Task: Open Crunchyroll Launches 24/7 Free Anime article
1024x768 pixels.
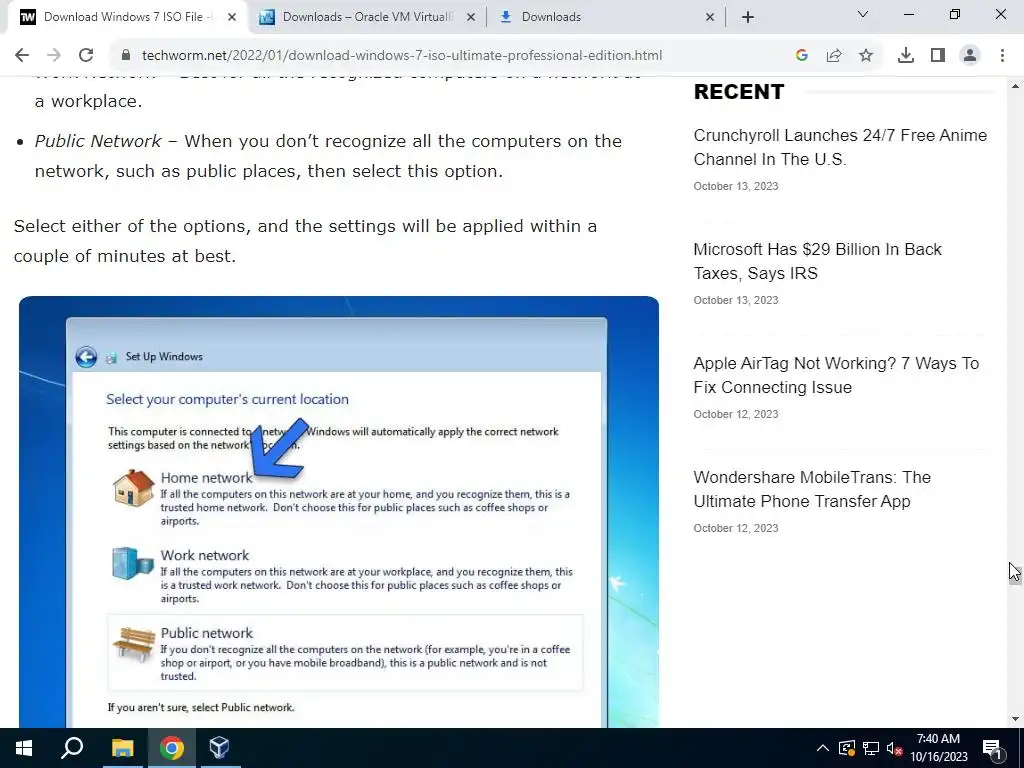Action: 840,147
